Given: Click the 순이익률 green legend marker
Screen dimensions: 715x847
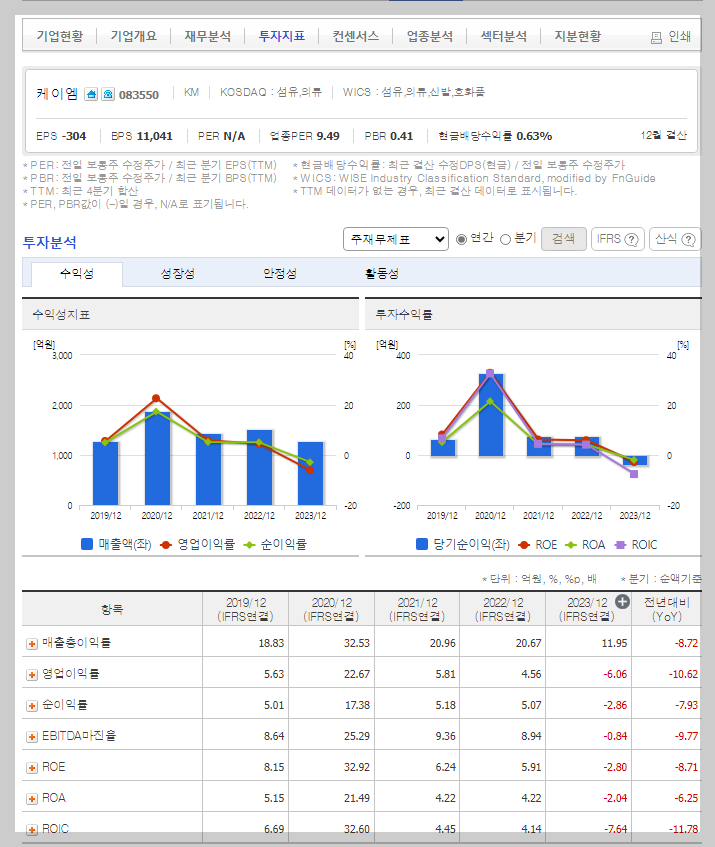Looking at the screenshot, I should tap(249, 544).
